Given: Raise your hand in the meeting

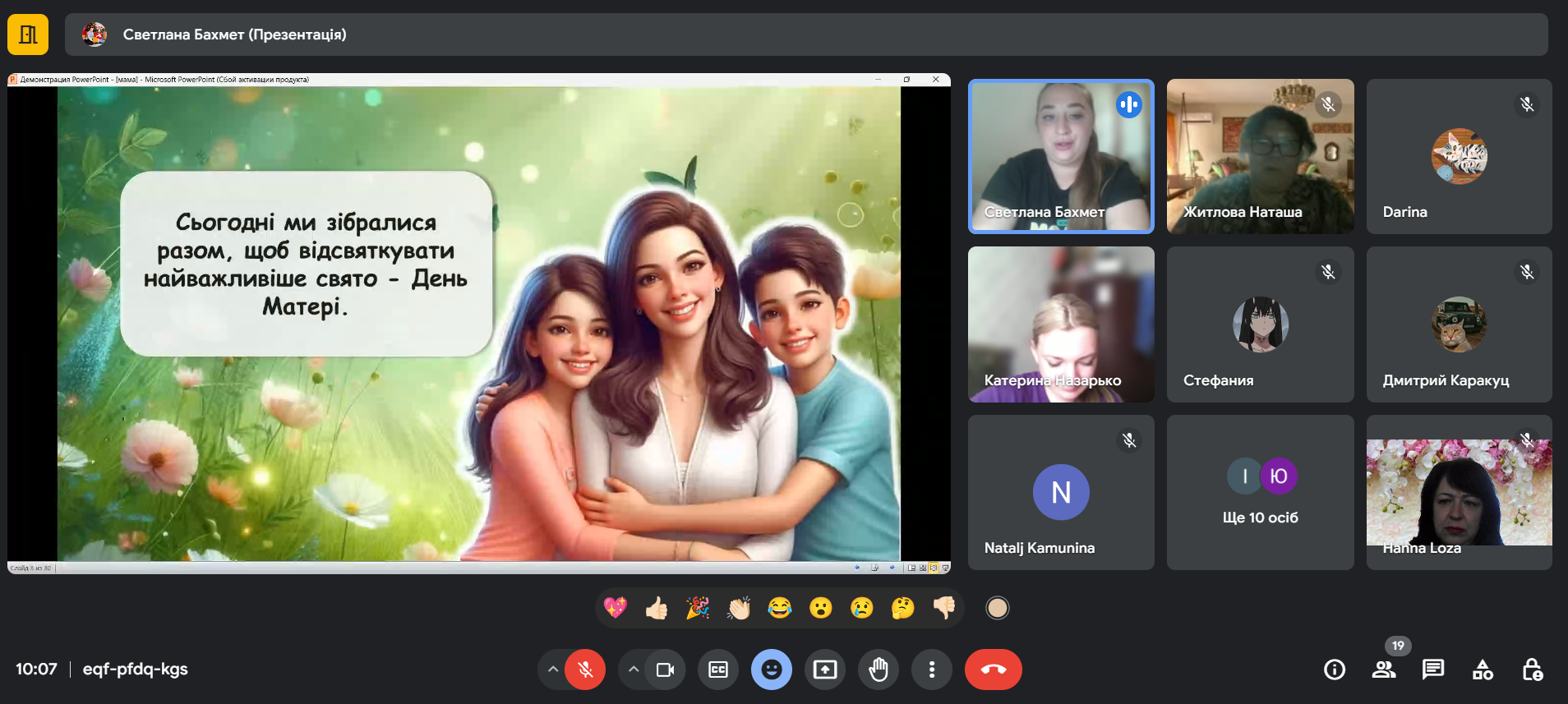Looking at the screenshot, I should 879,669.
